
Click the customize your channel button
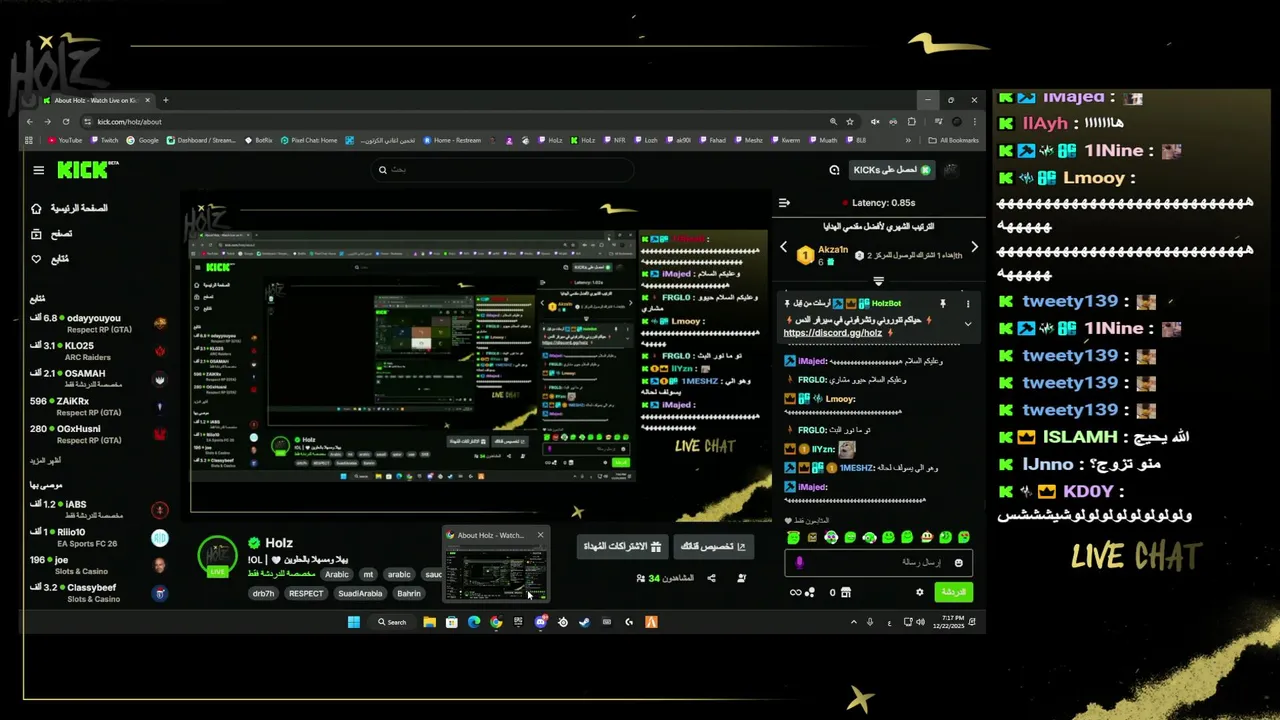point(714,546)
